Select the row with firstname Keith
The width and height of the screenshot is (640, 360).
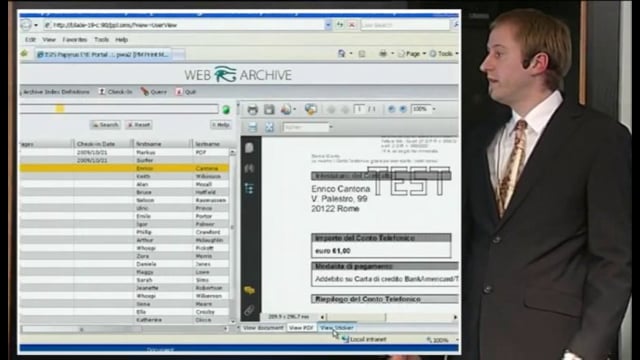pyautogui.click(x=124, y=176)
